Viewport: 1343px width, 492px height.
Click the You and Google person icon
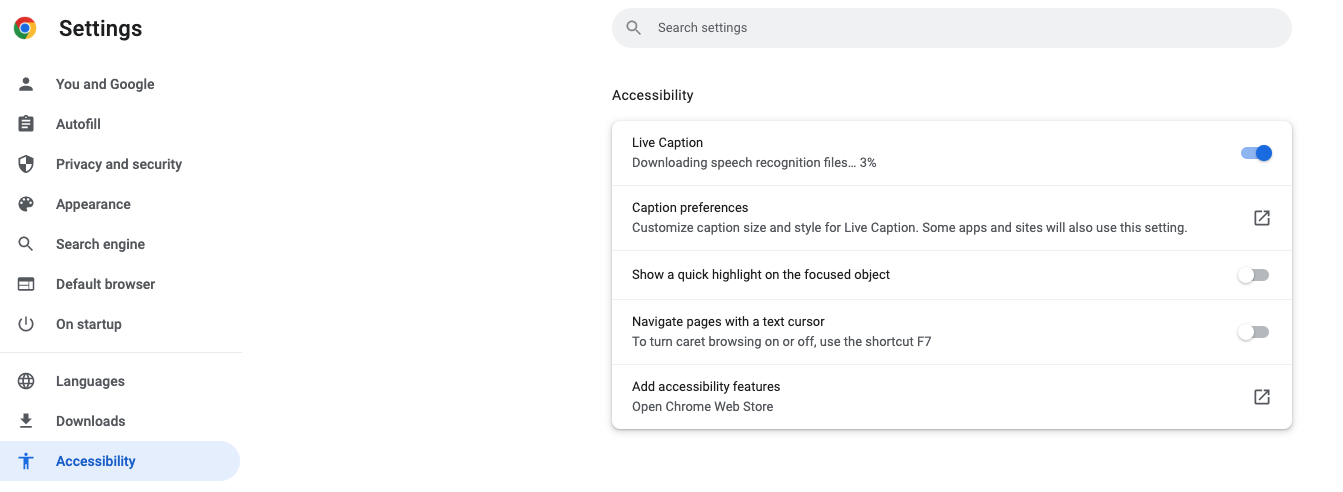26,84
